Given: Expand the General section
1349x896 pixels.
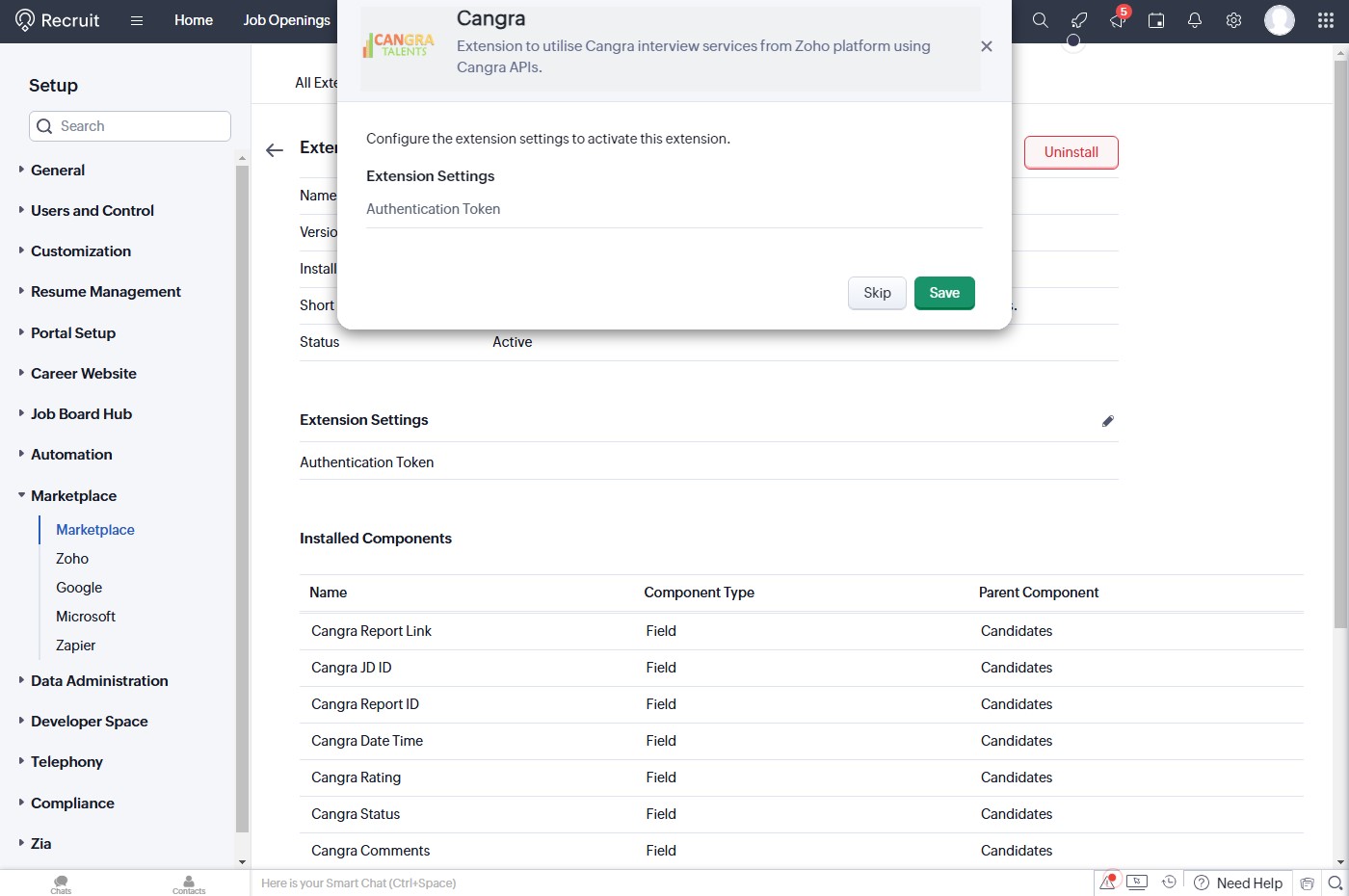Looking at the screenshot, I should (x=58, y=170).
